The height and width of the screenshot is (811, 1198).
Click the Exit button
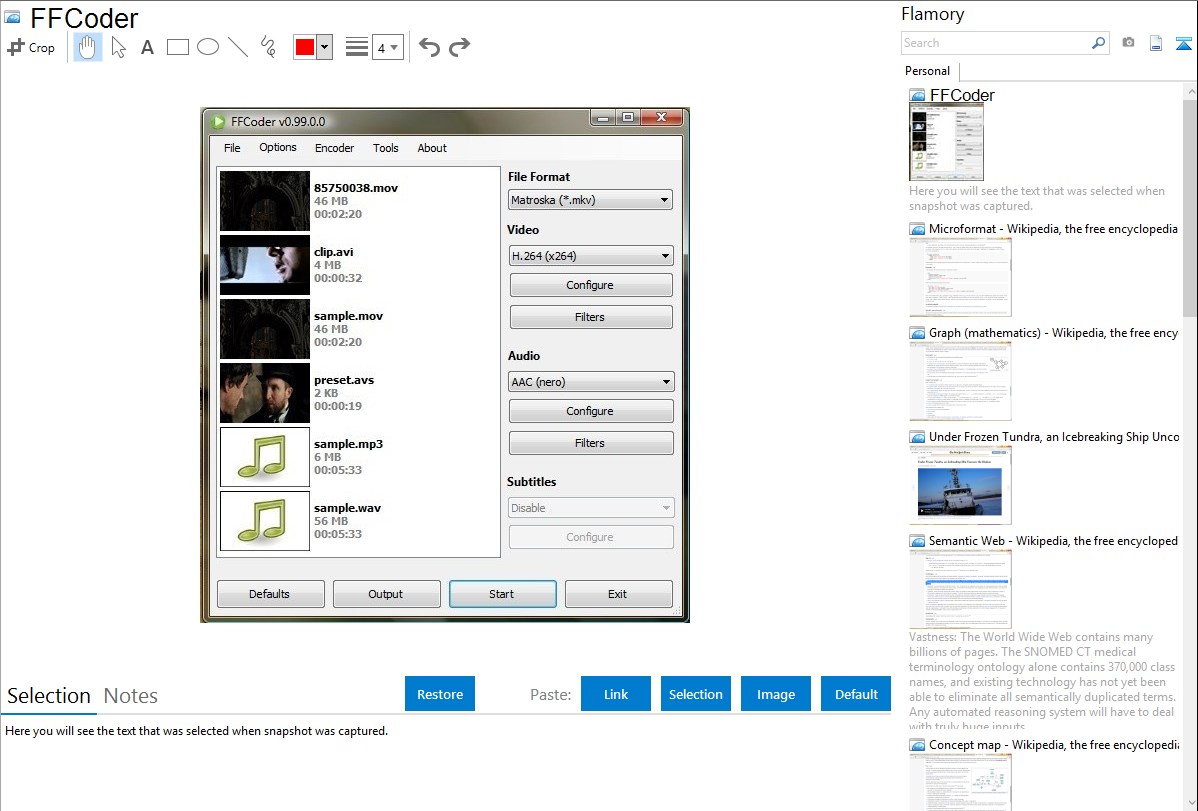[619, 594]
